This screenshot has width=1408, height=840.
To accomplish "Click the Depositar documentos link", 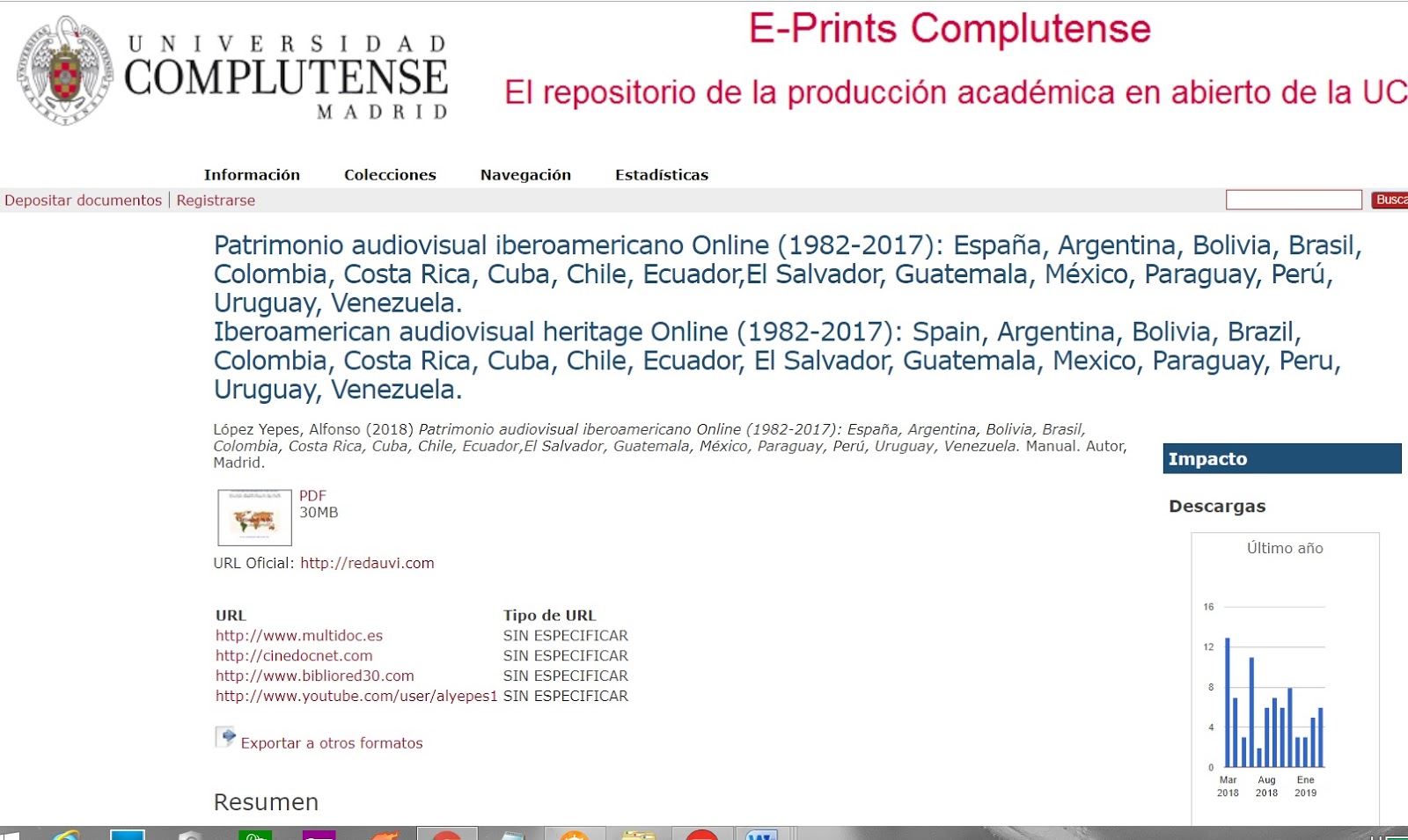I will tap(84, 201).
